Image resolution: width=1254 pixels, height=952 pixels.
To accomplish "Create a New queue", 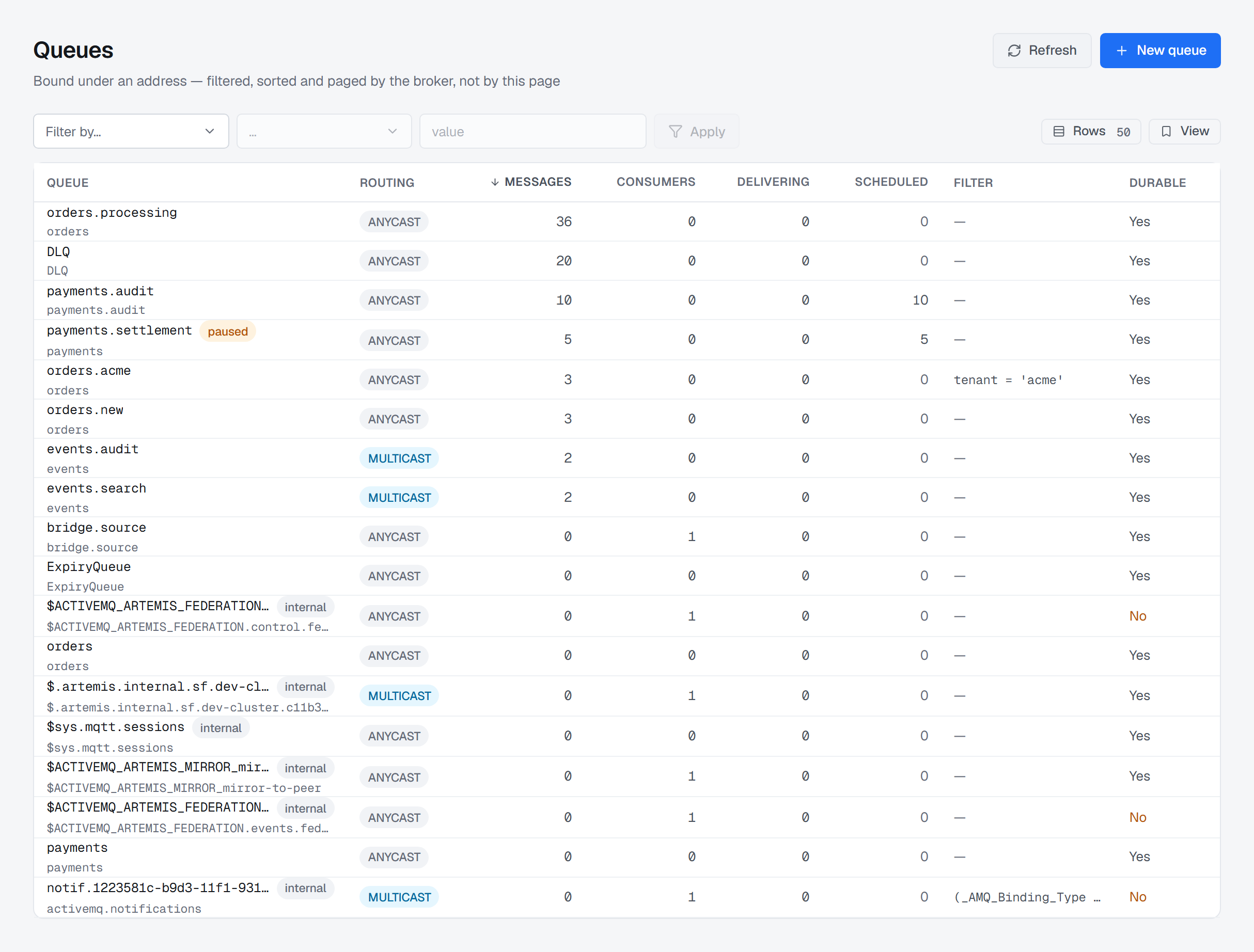I will click(x=1160, y=51).
